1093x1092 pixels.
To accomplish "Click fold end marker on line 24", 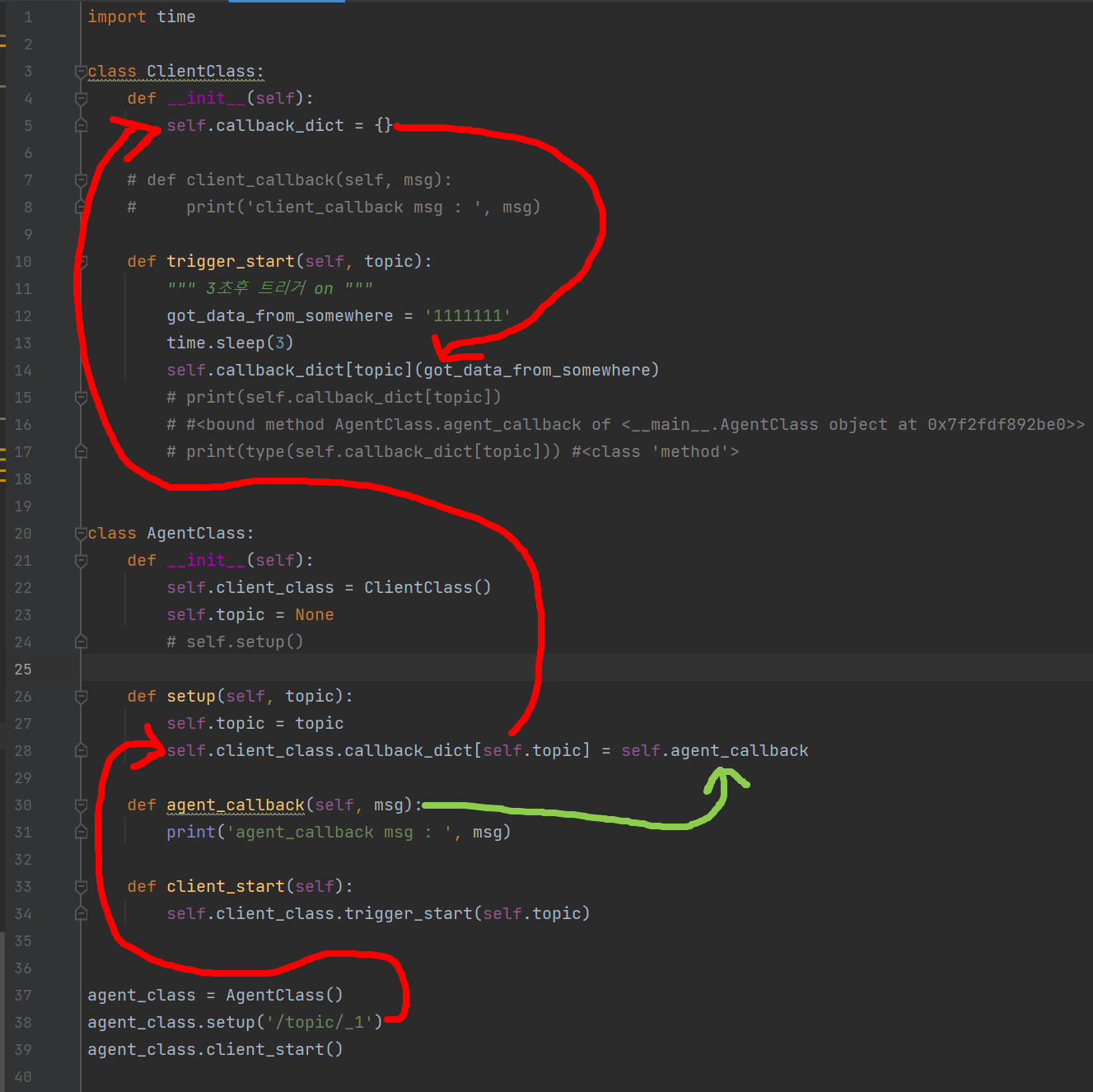I will [x=81, y=642].
